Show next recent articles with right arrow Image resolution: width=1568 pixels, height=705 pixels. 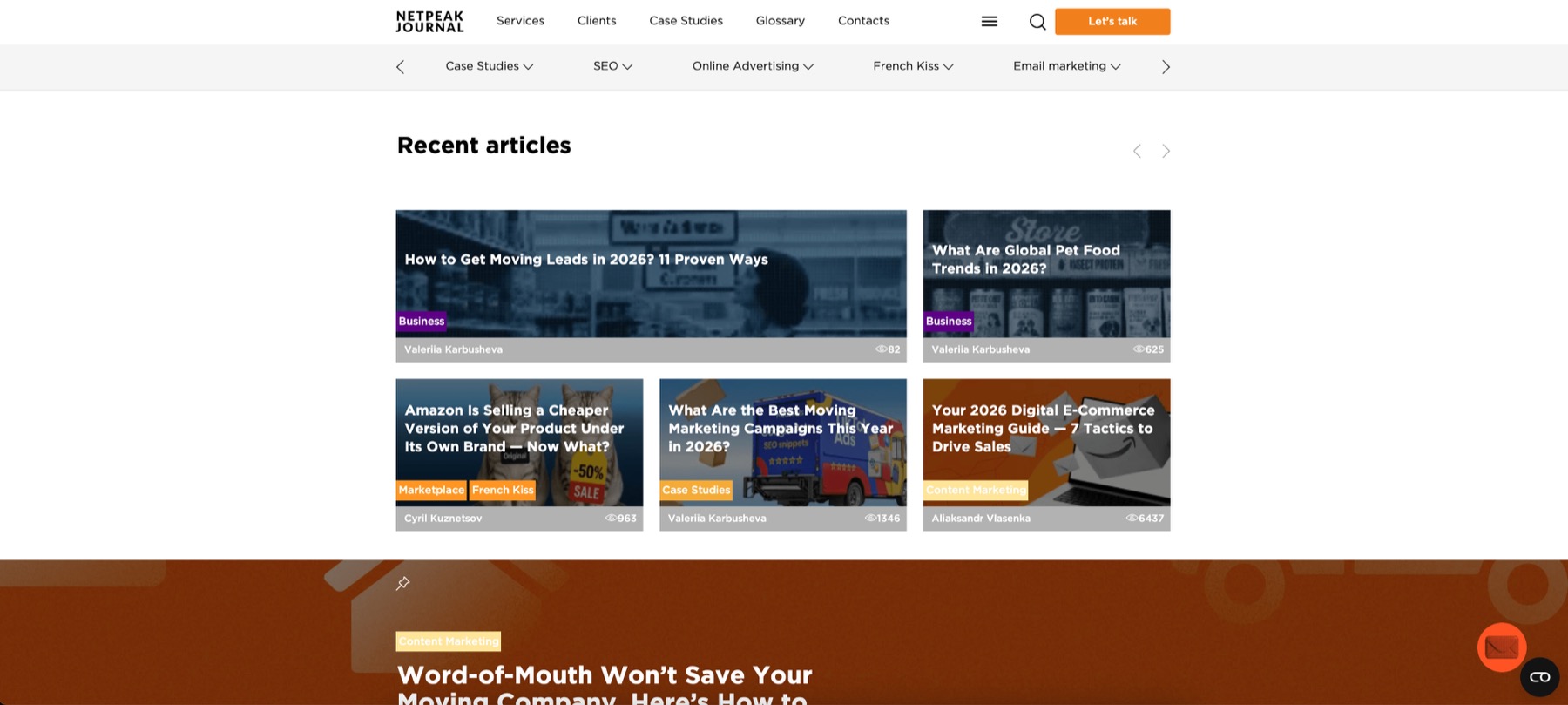tap(1166, 151)
